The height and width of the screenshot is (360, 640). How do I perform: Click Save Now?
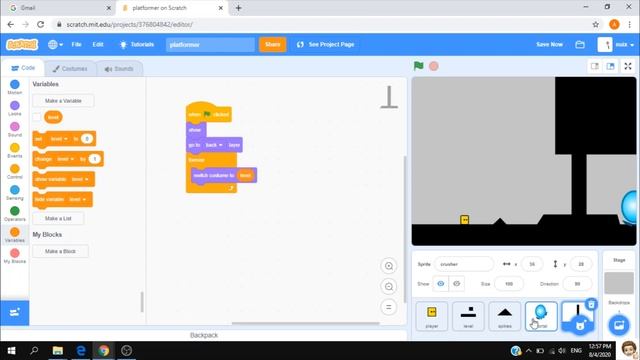pos(549,44)
